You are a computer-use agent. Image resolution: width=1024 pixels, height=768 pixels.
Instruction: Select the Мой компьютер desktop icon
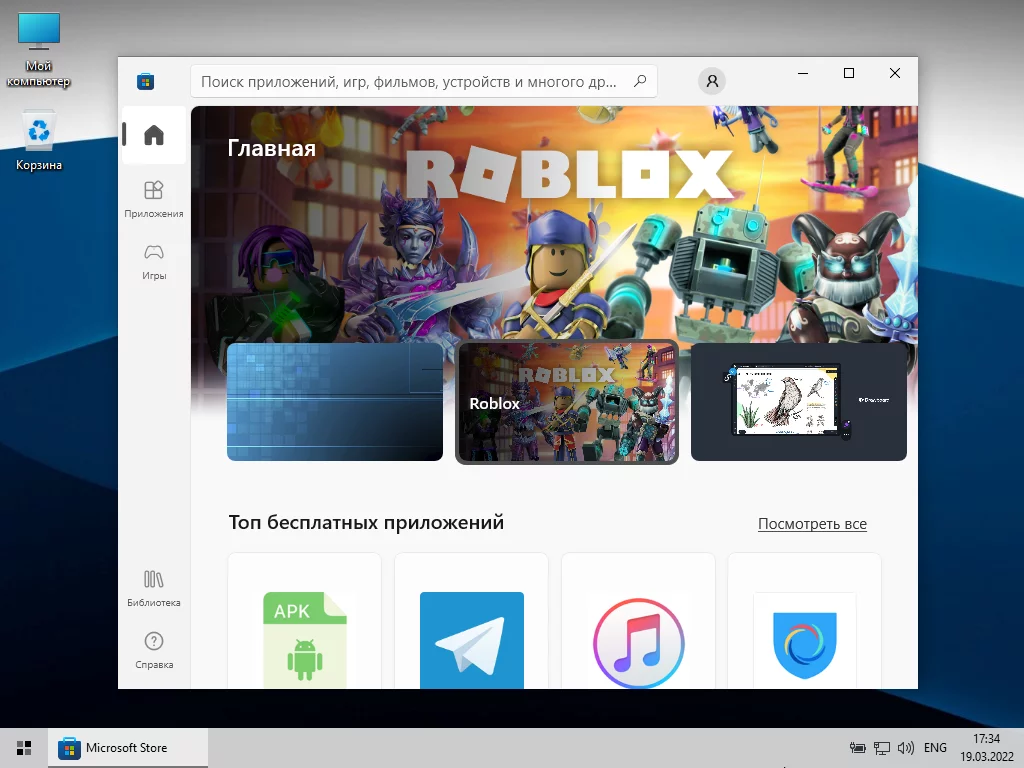(39, 50)
